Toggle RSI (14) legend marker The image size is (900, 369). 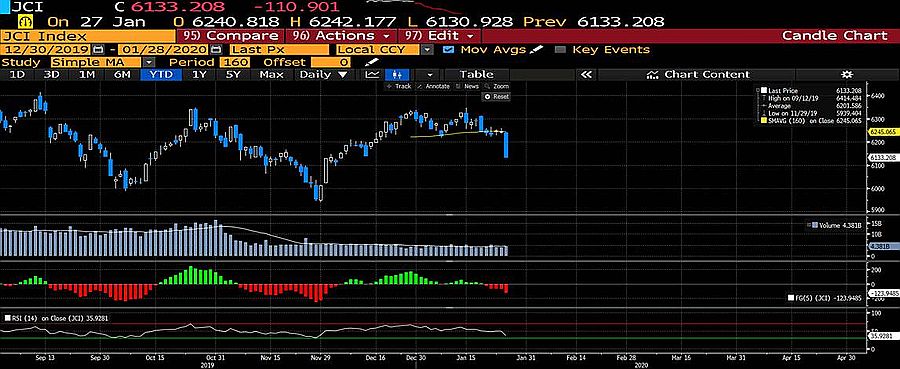[x=7, y=317]
